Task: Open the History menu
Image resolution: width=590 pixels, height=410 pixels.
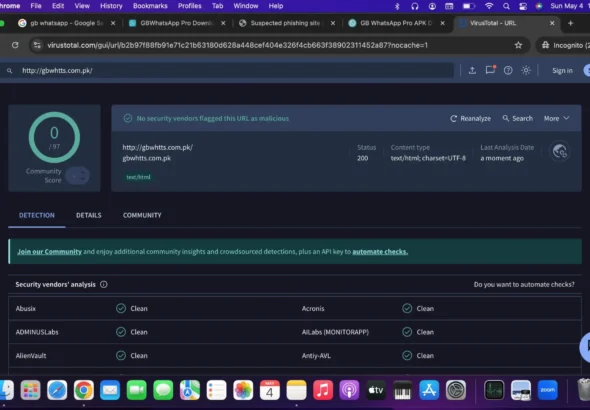Action: (111, 6)
